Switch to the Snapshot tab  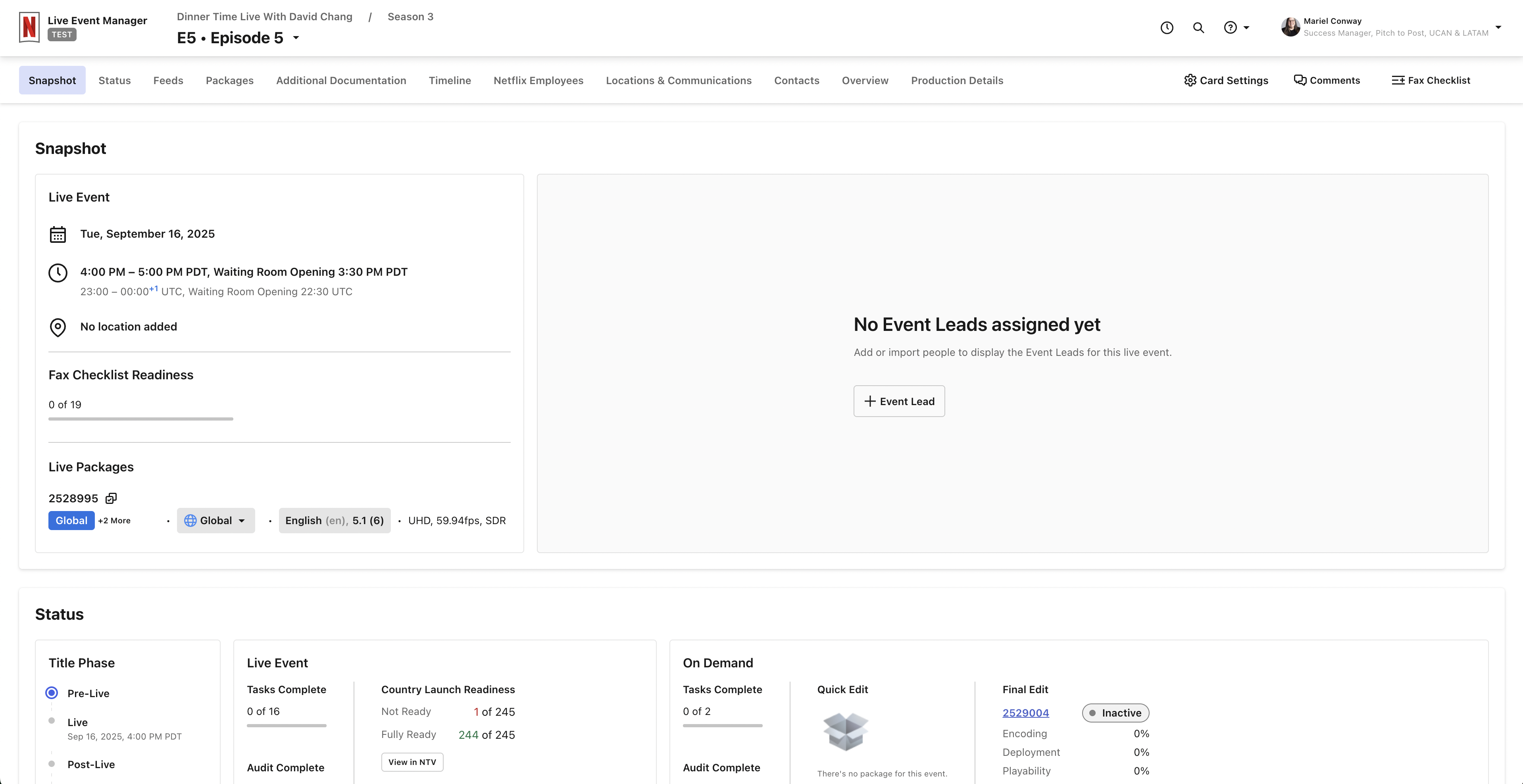tap(52, 80)
